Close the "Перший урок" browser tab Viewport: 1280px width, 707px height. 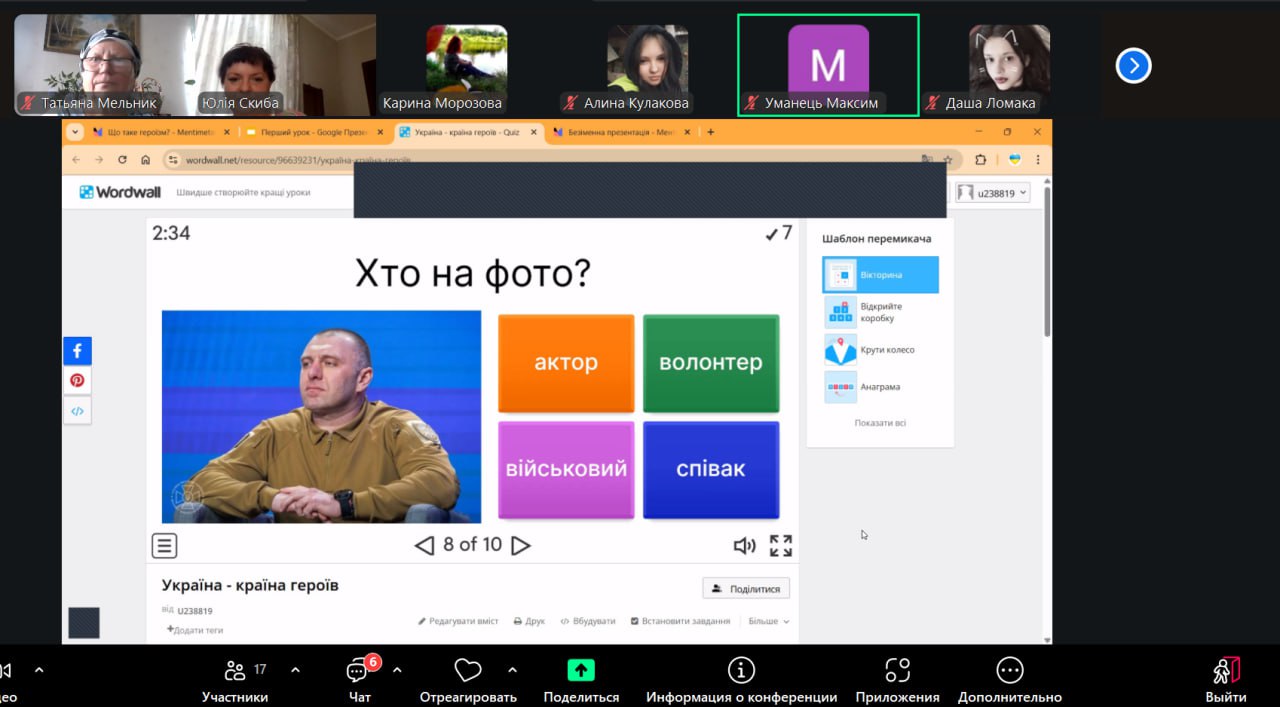tap(380, 132)
